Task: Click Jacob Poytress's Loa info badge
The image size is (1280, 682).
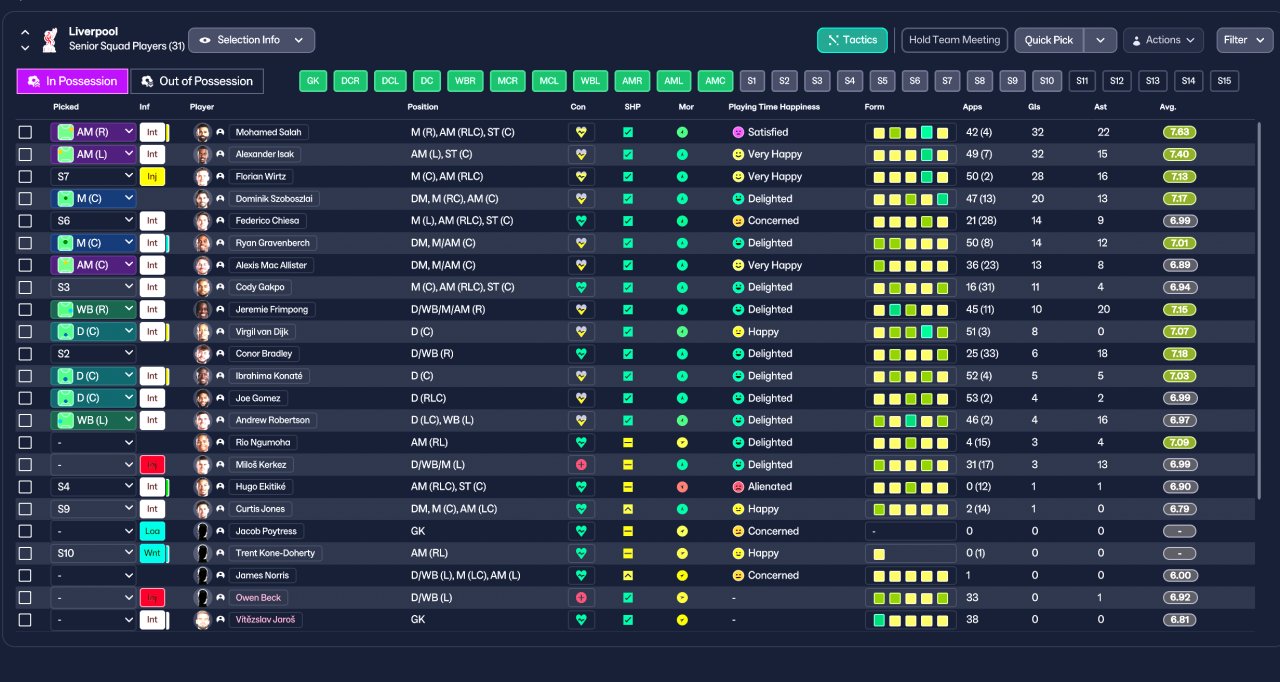Action: (x=152, y=531)
